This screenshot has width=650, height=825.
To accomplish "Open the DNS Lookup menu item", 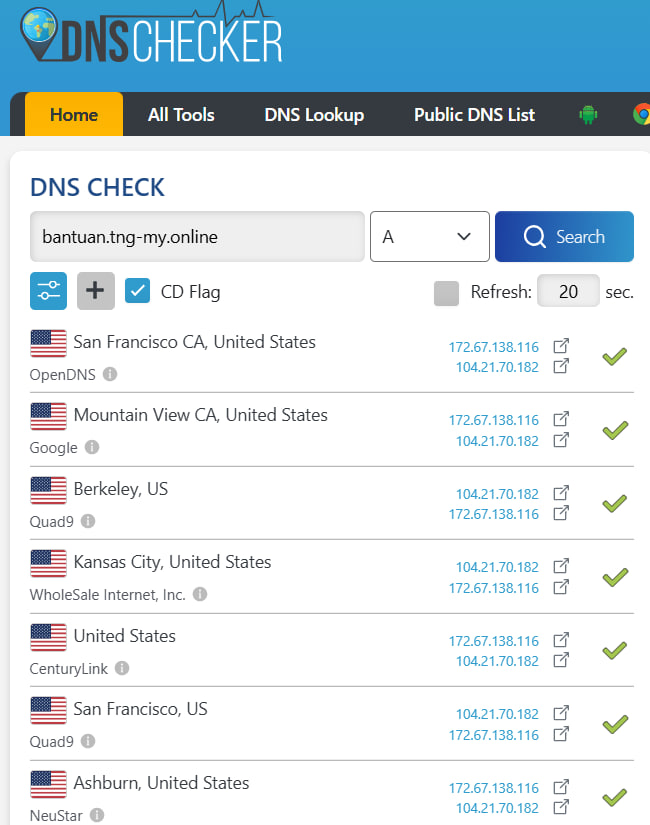I will click(x=314, y=114).
